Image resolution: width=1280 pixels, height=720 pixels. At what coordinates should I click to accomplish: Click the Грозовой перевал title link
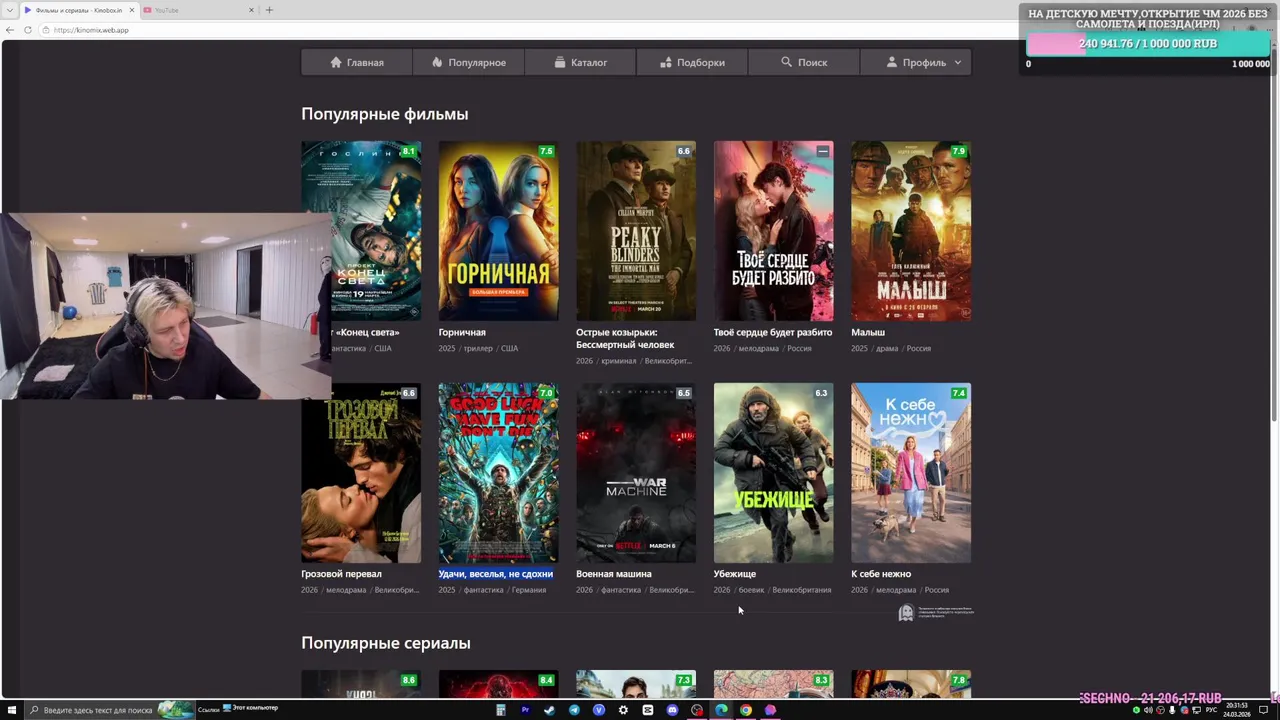click(341, 574)
